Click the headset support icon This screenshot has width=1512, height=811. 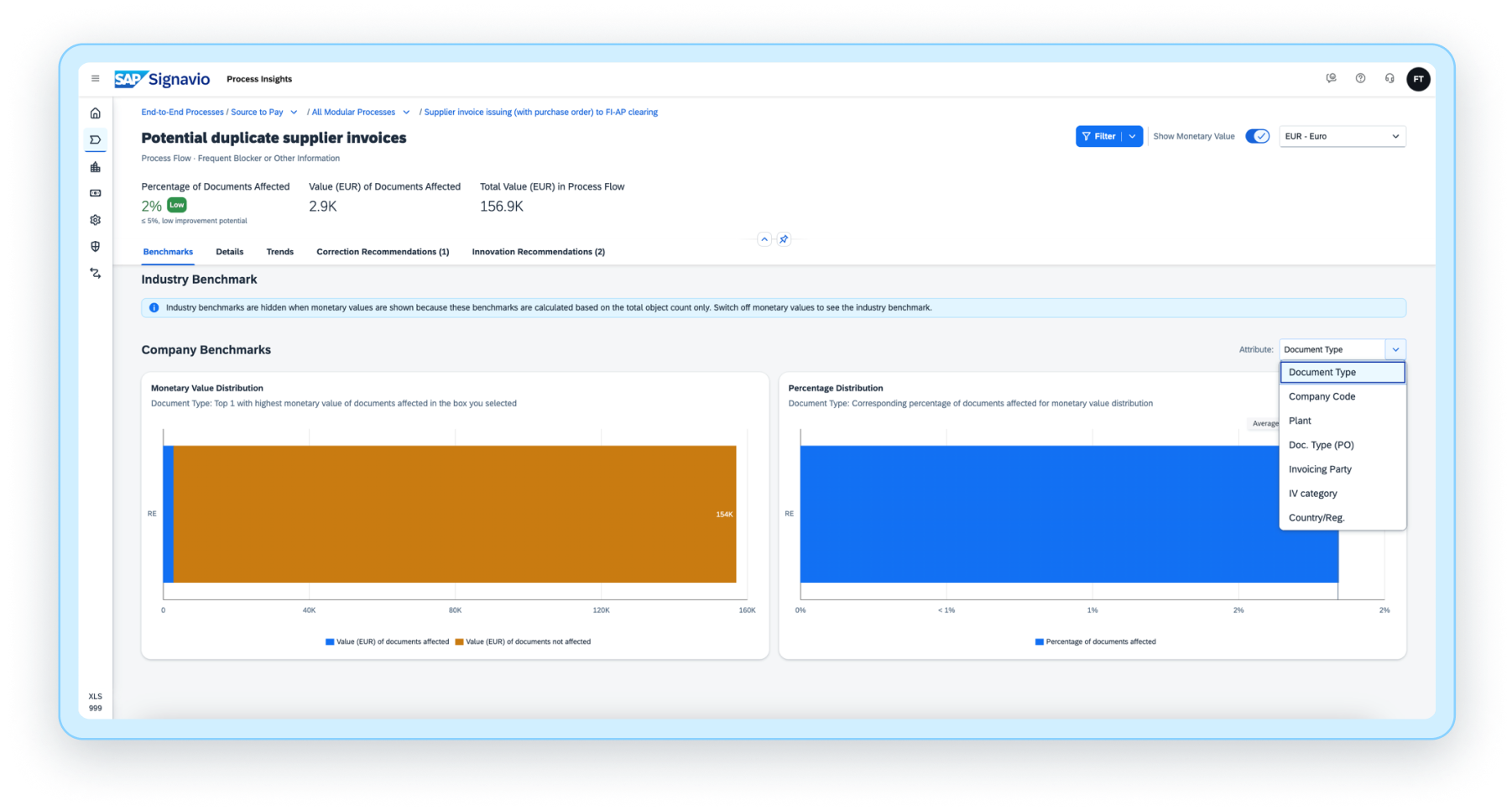(x=1389, y=78)
